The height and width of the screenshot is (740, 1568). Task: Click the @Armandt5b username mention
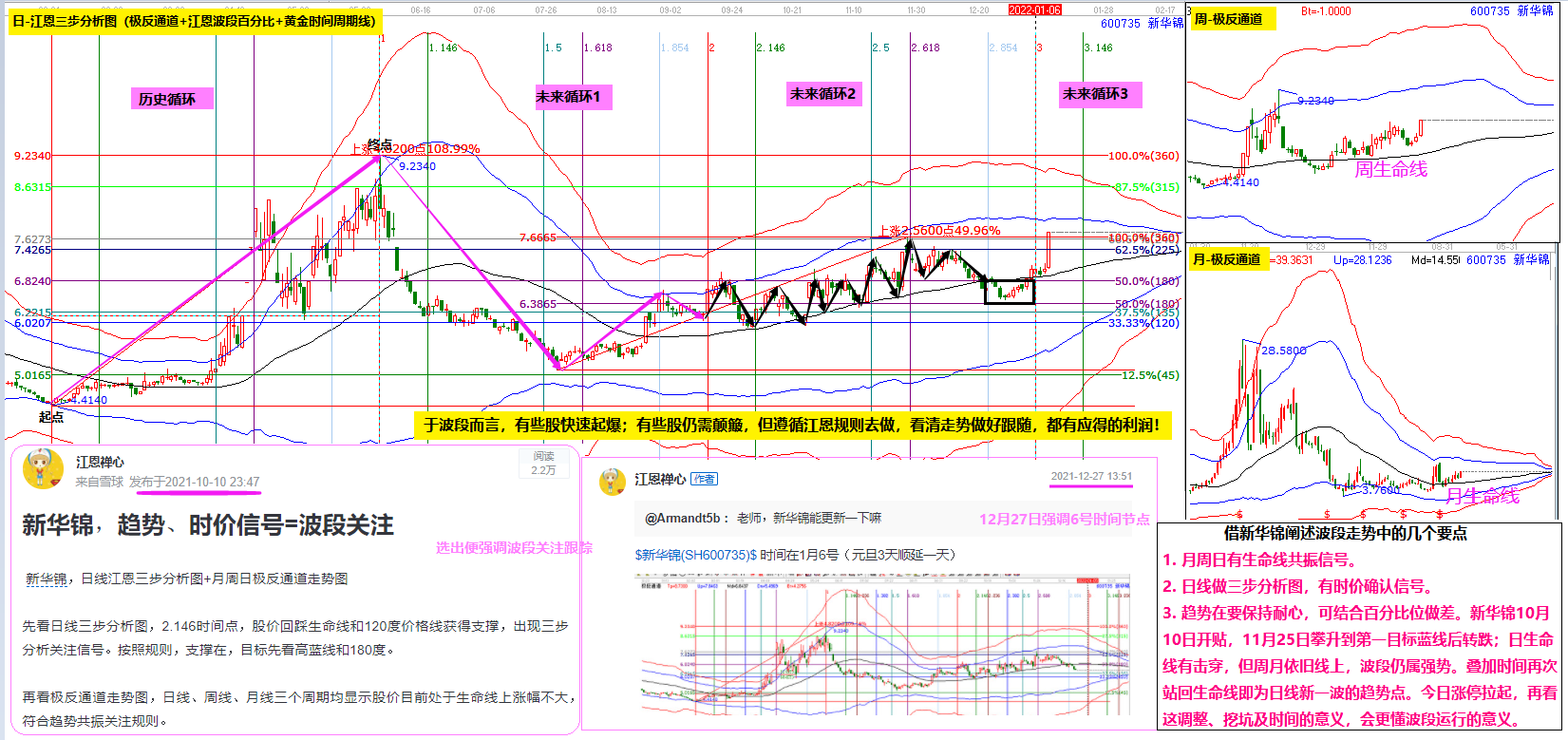pyautogui.click(x=682, y=519)
